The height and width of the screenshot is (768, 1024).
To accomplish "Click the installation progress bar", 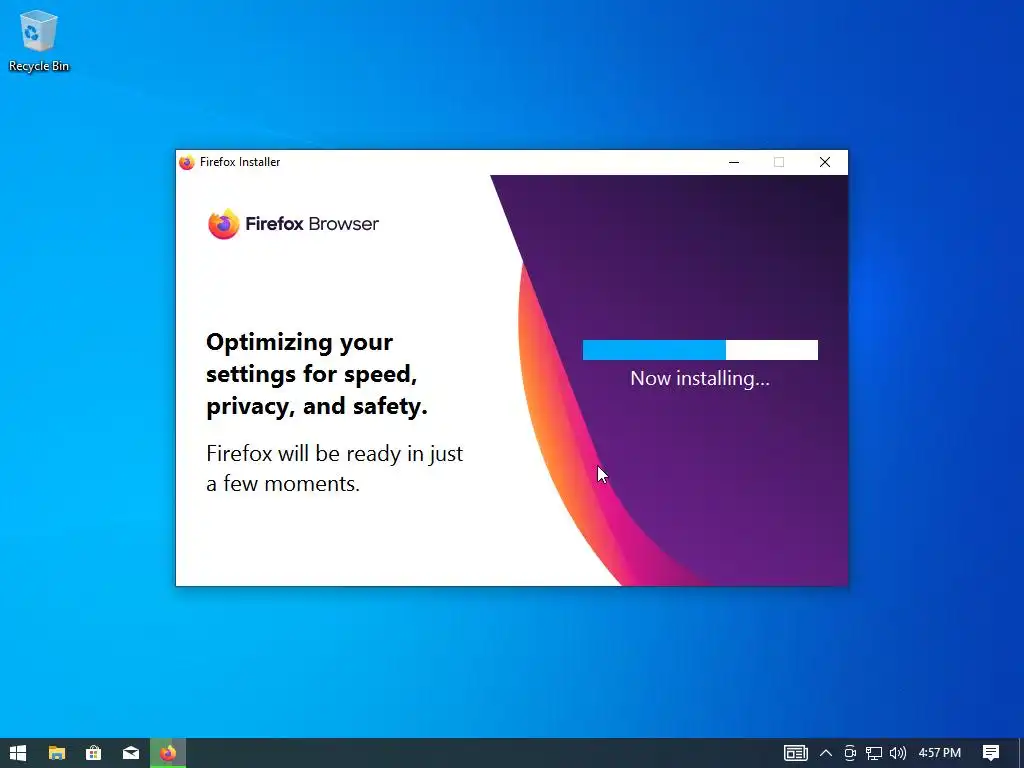I will point(700,350).
